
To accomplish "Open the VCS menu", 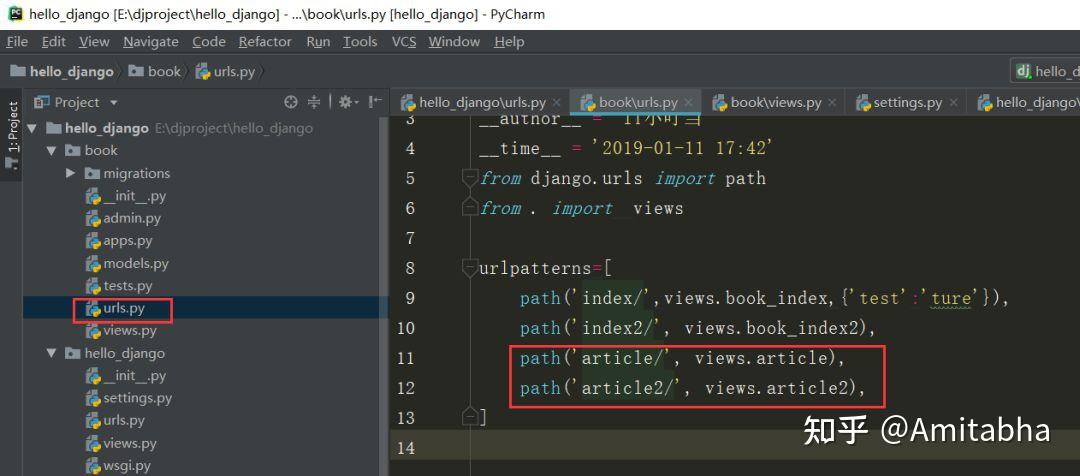I will tap(404, 42).
